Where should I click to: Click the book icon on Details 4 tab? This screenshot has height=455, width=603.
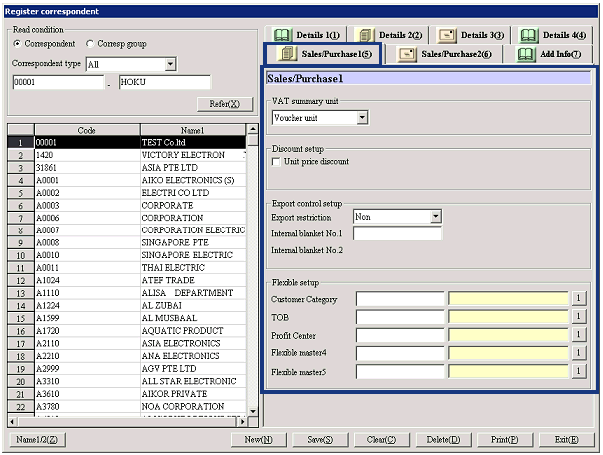pos(529,35)
